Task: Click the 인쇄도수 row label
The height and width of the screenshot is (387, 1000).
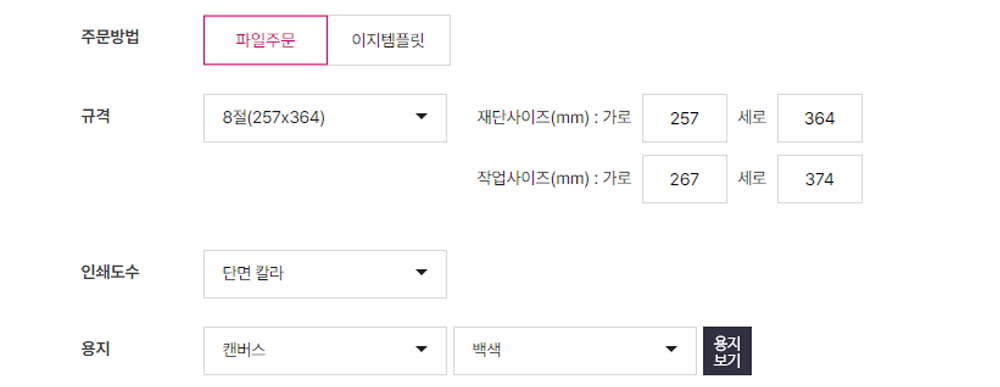Action: click(110, 272)
